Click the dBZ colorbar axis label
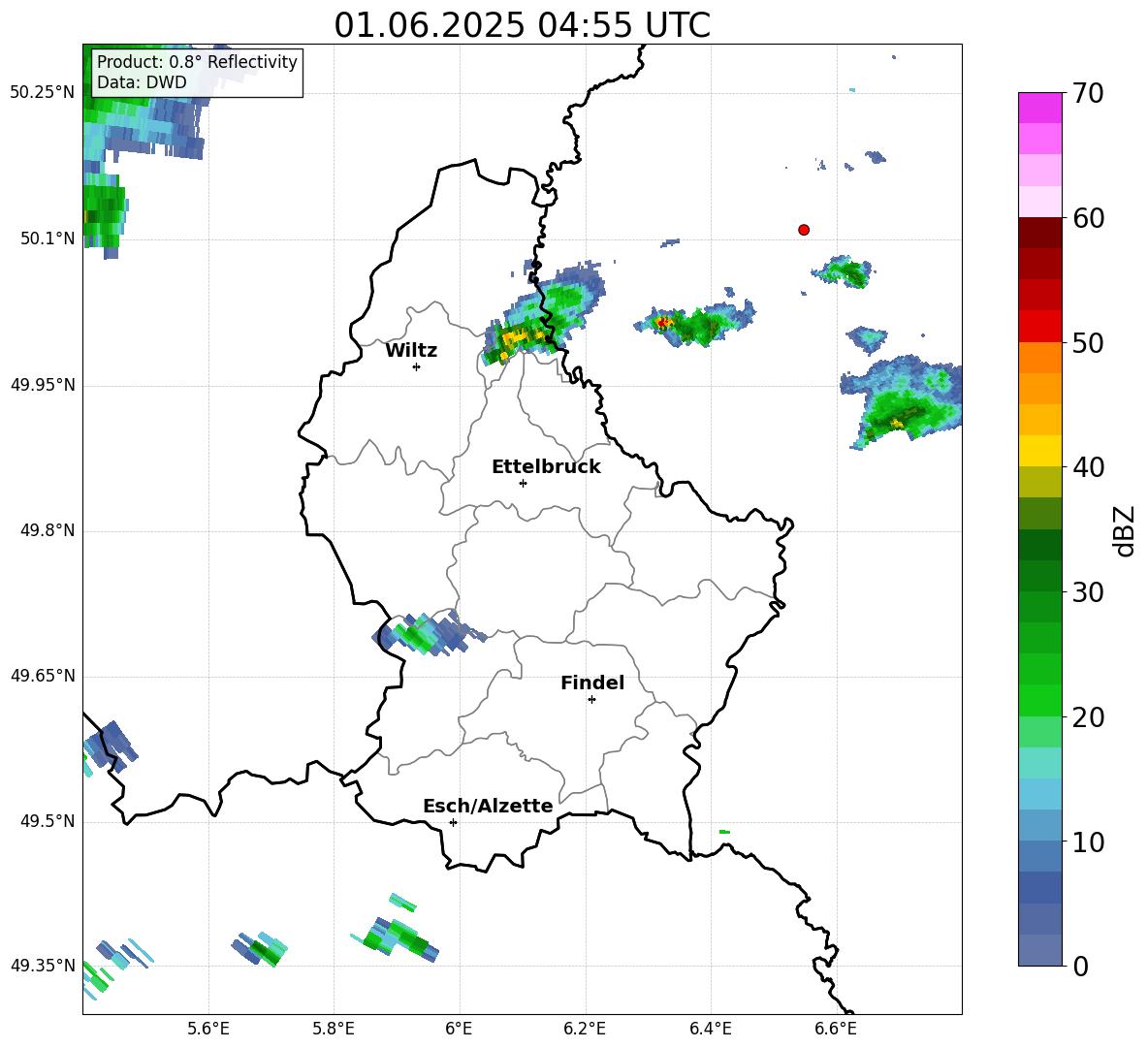 pyautogui.click(x=1124, y=530)
